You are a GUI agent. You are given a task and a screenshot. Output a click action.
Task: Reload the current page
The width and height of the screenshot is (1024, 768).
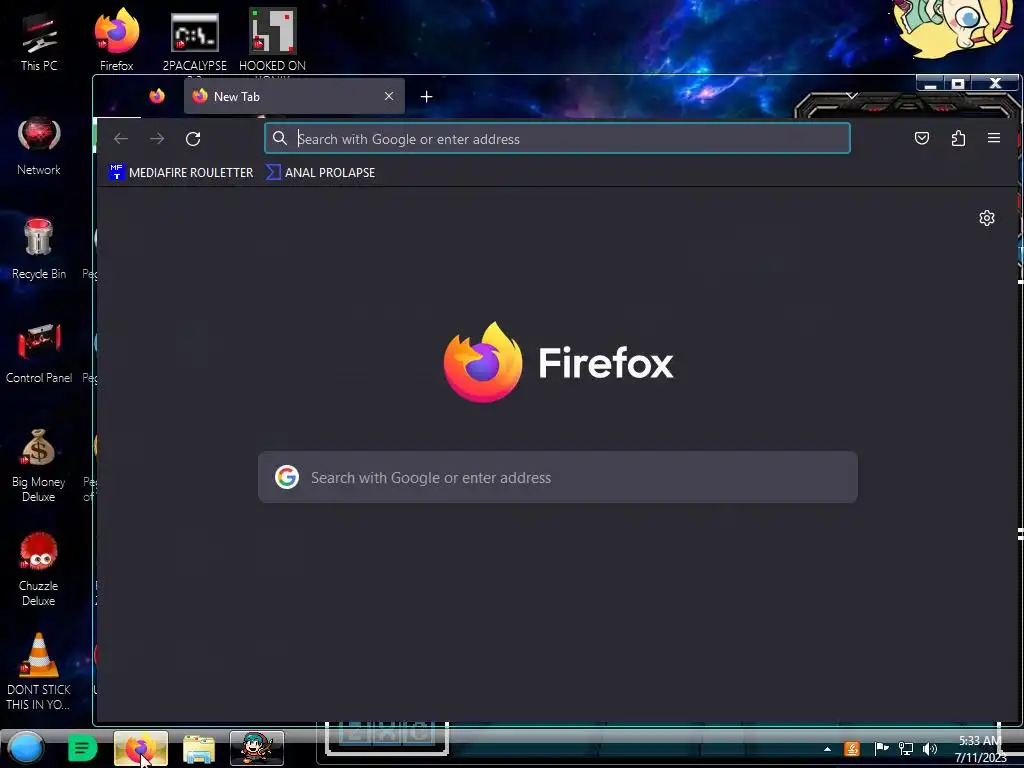click(x=193, y=138)
